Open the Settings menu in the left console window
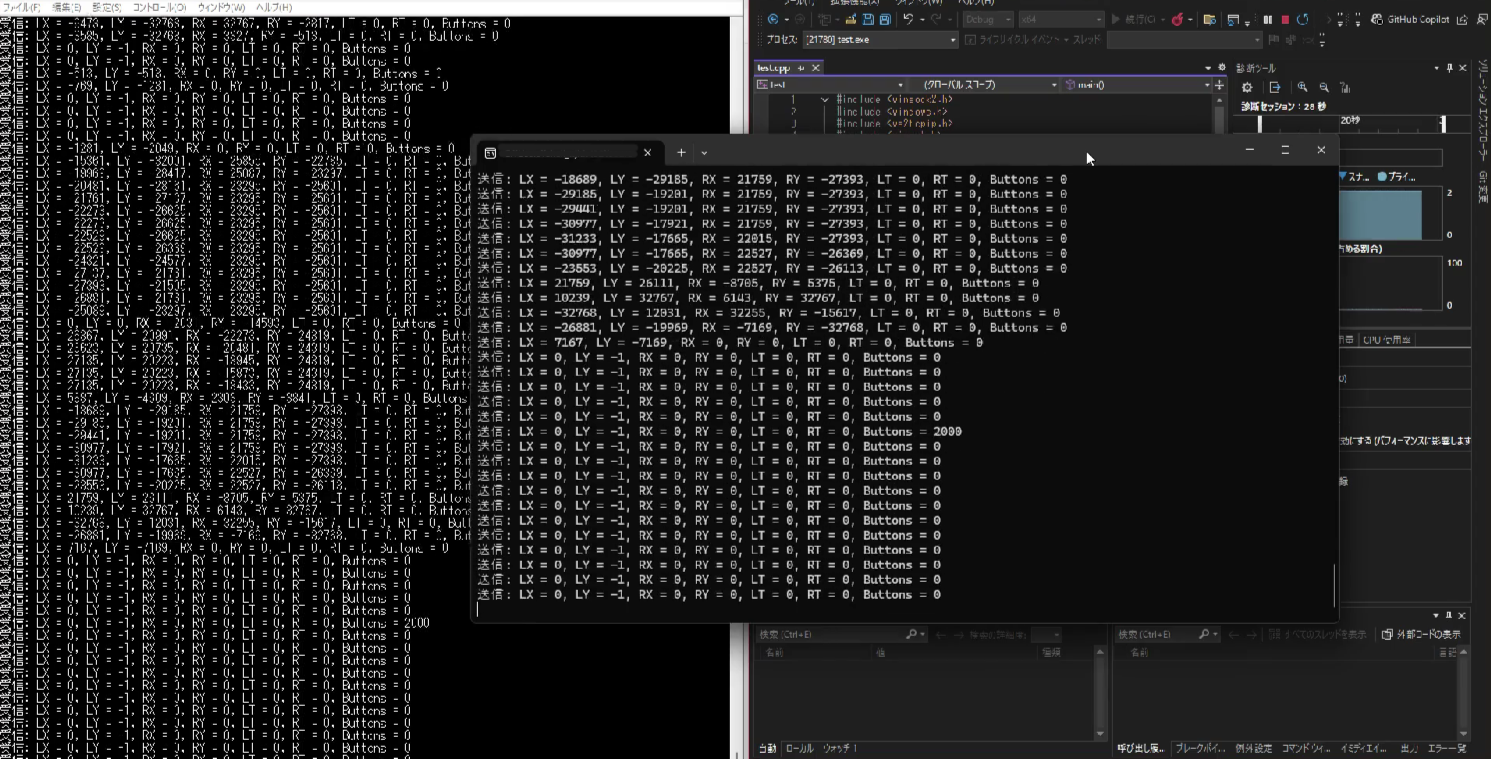 [107, 7]
